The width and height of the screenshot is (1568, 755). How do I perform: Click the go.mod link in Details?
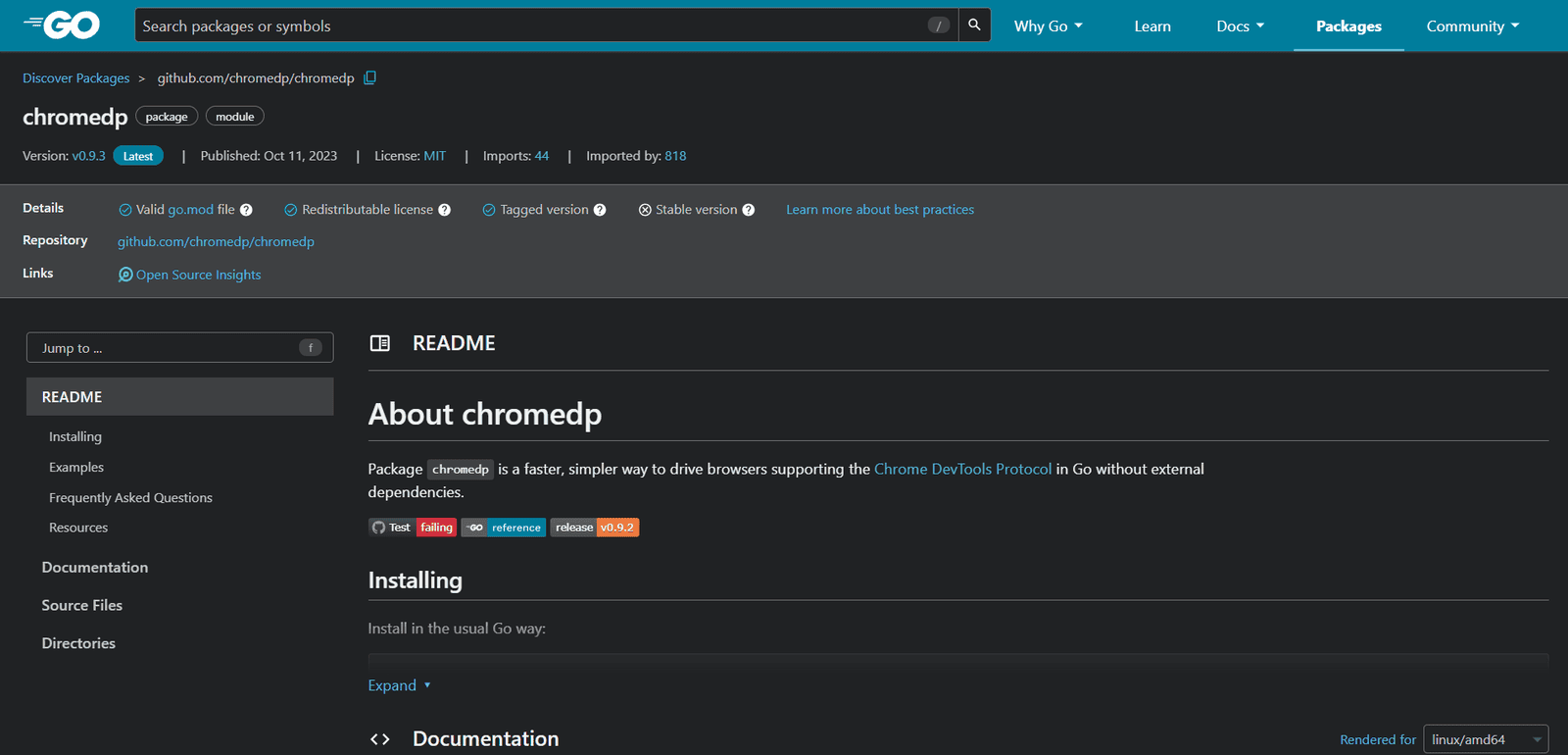[190, 210]
